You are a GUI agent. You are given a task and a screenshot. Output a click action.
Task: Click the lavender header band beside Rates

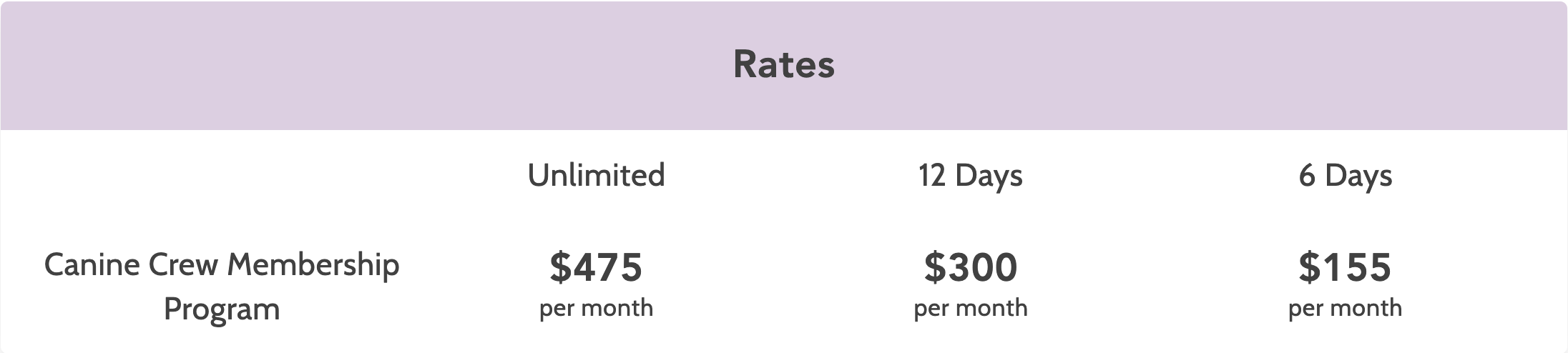358,64
